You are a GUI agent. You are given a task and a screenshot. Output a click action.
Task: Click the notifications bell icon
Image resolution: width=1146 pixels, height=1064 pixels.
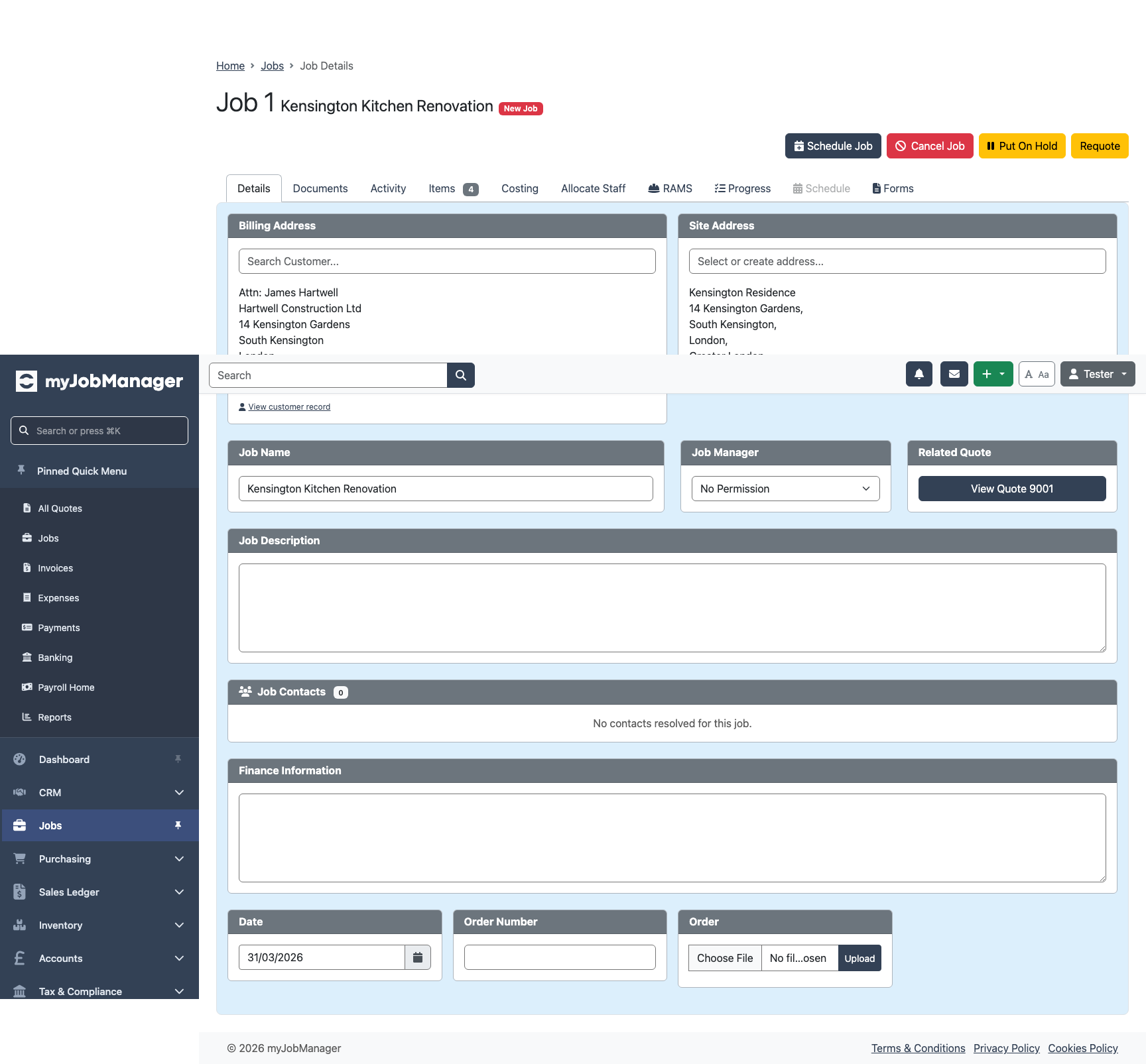point(919,374)
